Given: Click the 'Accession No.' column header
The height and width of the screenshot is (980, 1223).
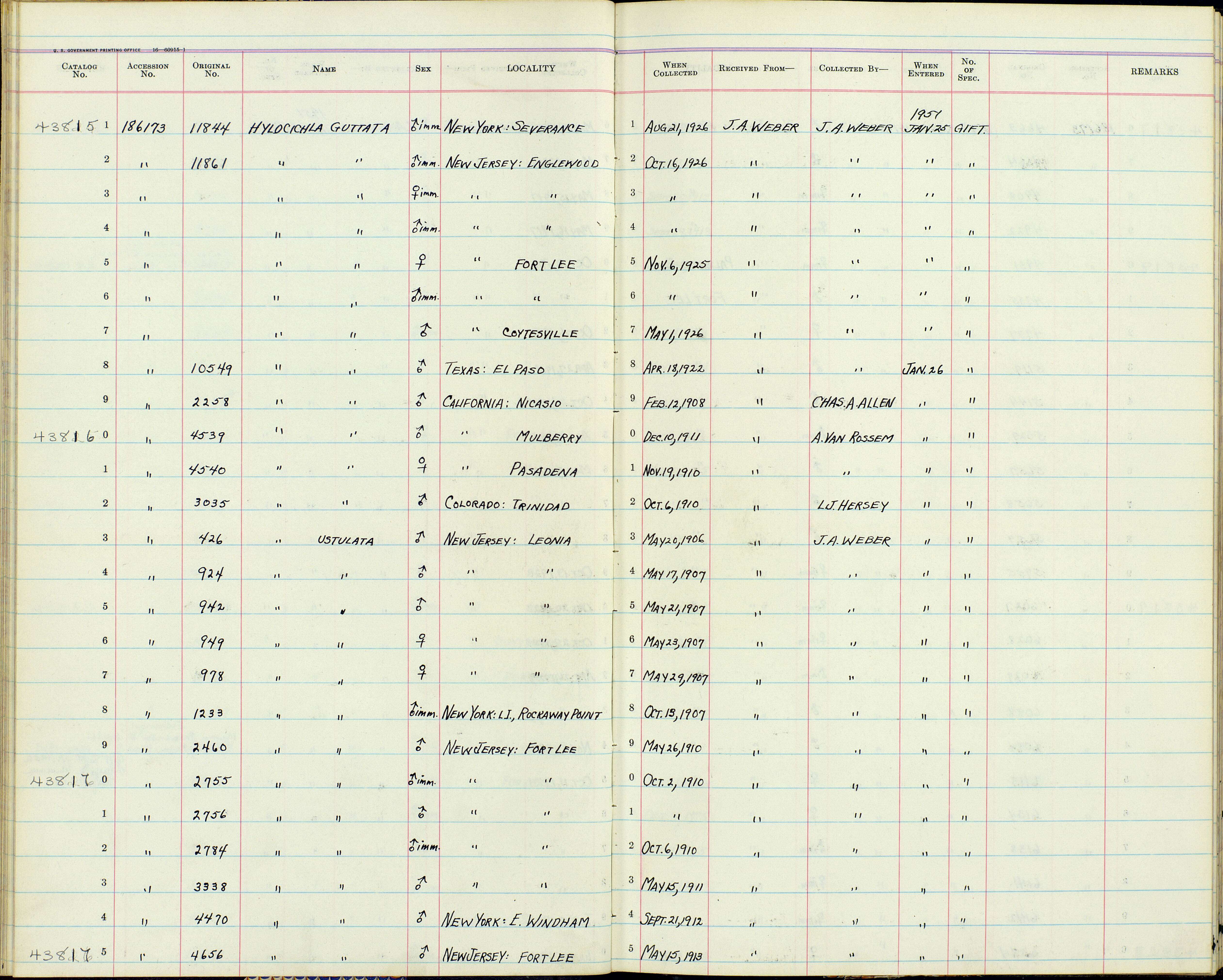Looking at the screenshot, I should click(147, 70).
